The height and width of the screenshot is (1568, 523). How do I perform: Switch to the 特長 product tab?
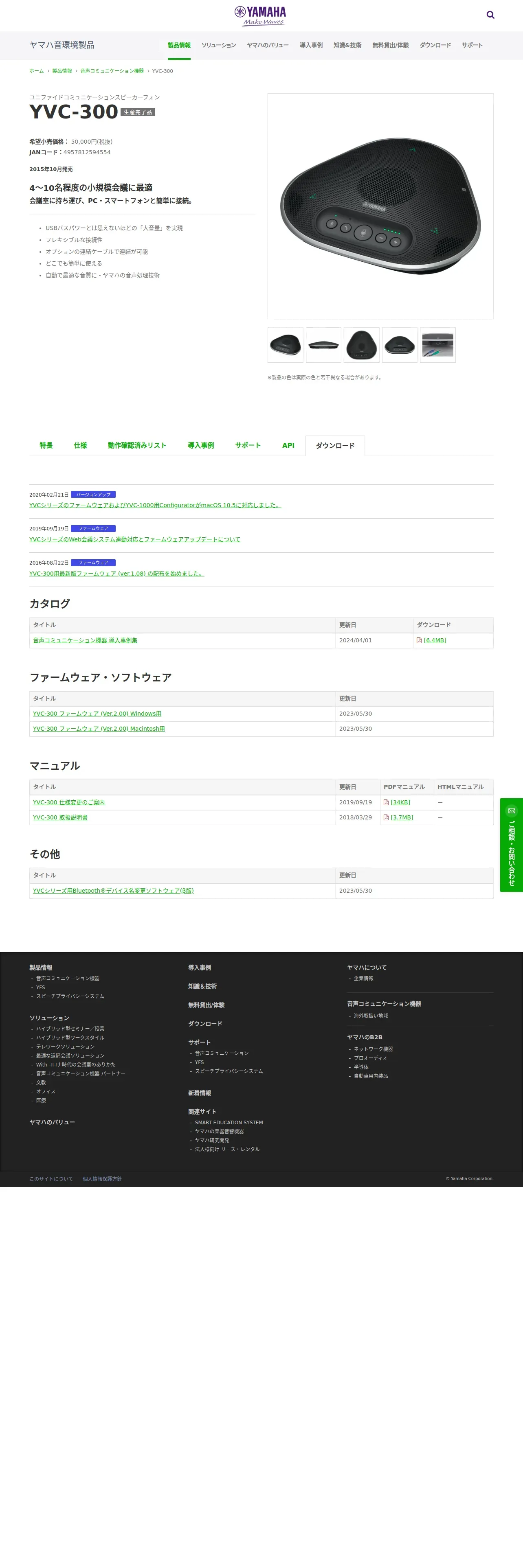point(46,446)
